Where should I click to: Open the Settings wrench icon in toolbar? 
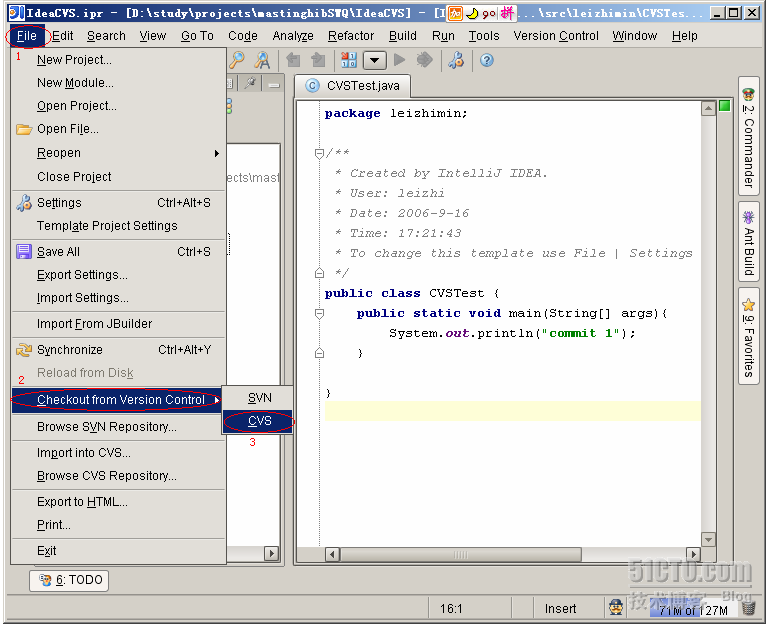[456, 60]
